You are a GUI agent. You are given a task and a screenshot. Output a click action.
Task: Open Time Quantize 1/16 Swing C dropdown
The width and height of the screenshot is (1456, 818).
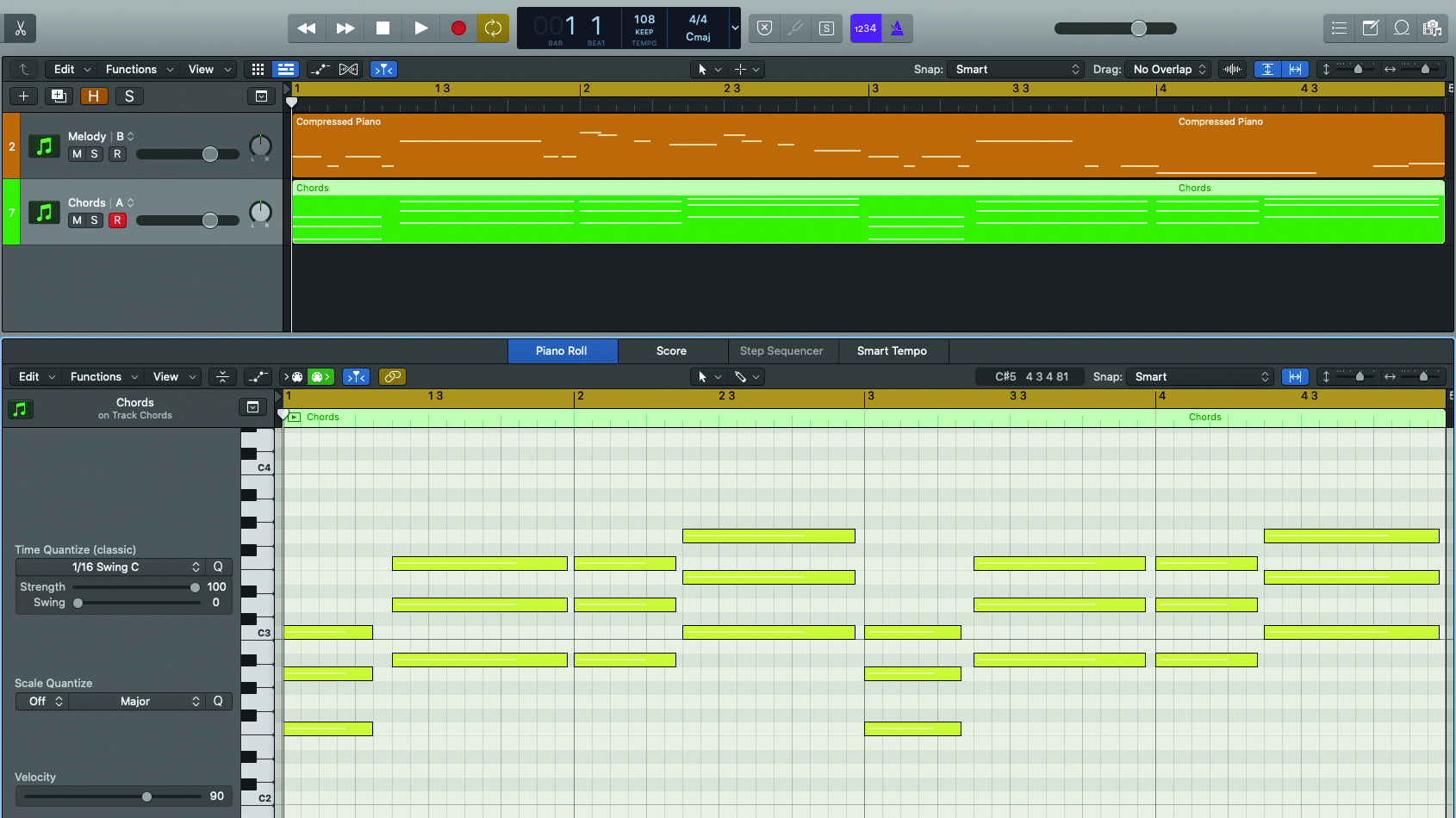pos(110,567)
